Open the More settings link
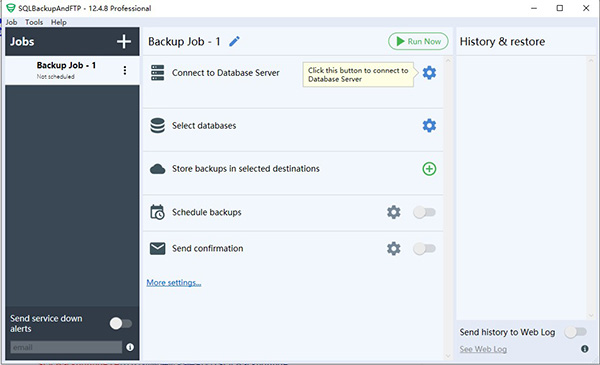The image size is (600, 365). (x=174, y=283)
